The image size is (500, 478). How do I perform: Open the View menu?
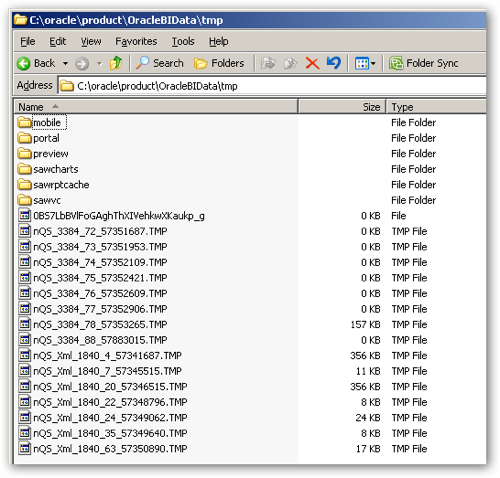(91, 41)
